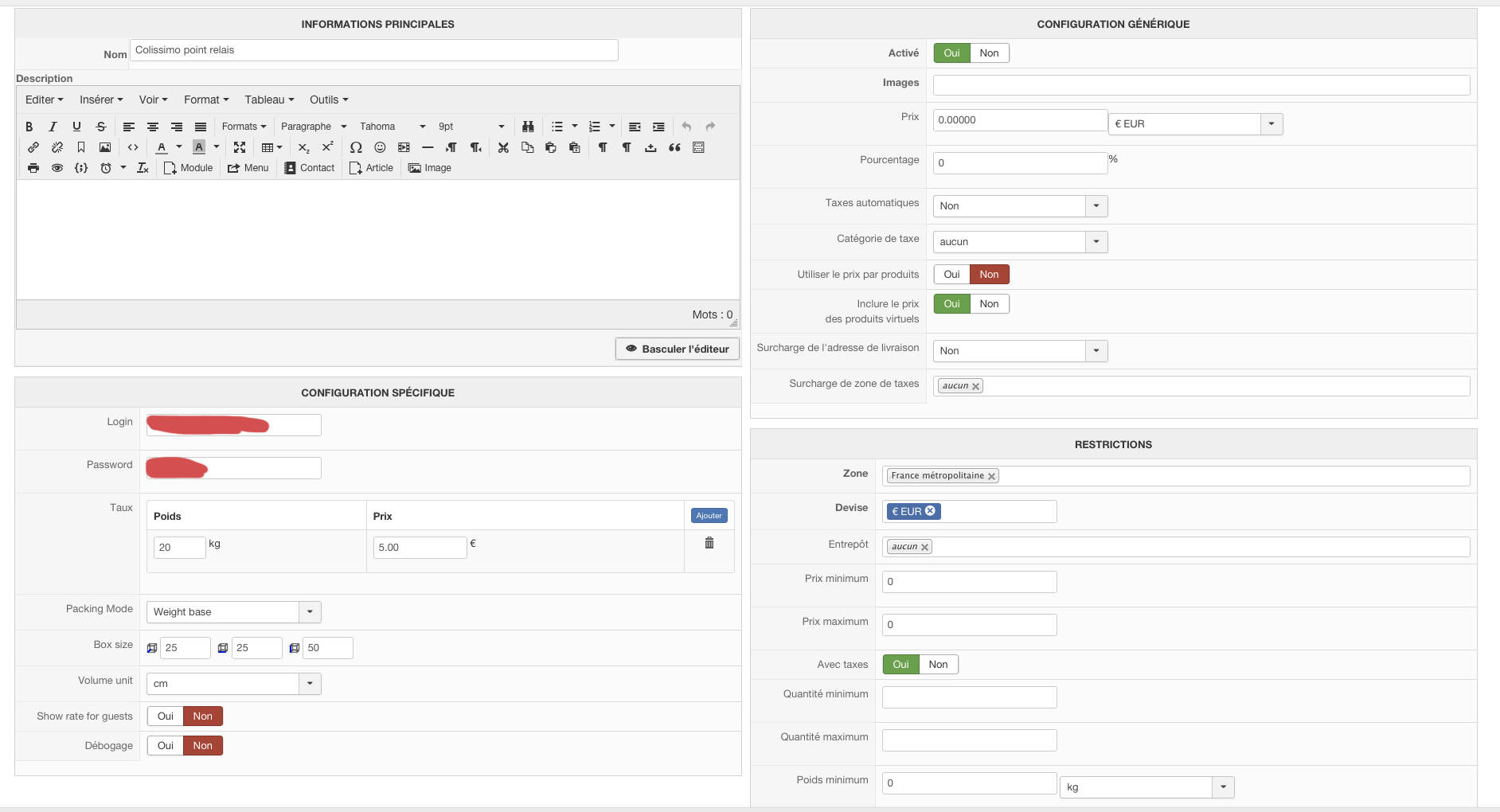1500x812 pixels.
Task: Click the Ajouter button in Taux table
Action: coord(709,516)
